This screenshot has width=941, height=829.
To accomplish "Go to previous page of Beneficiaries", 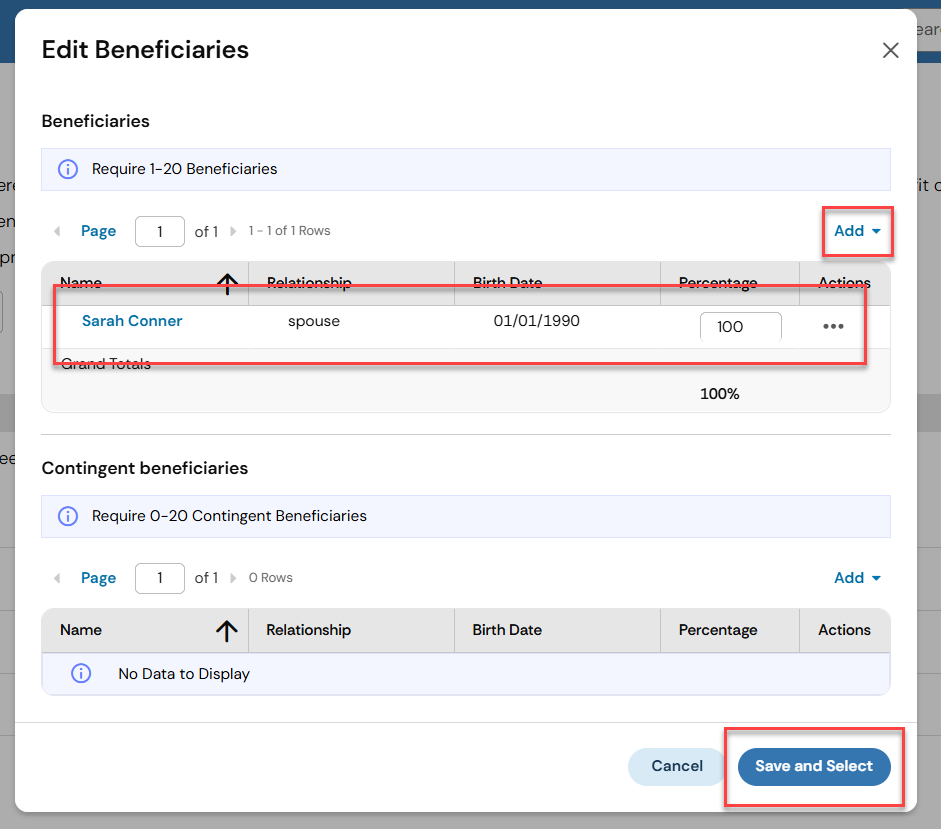I will point(57,231).
